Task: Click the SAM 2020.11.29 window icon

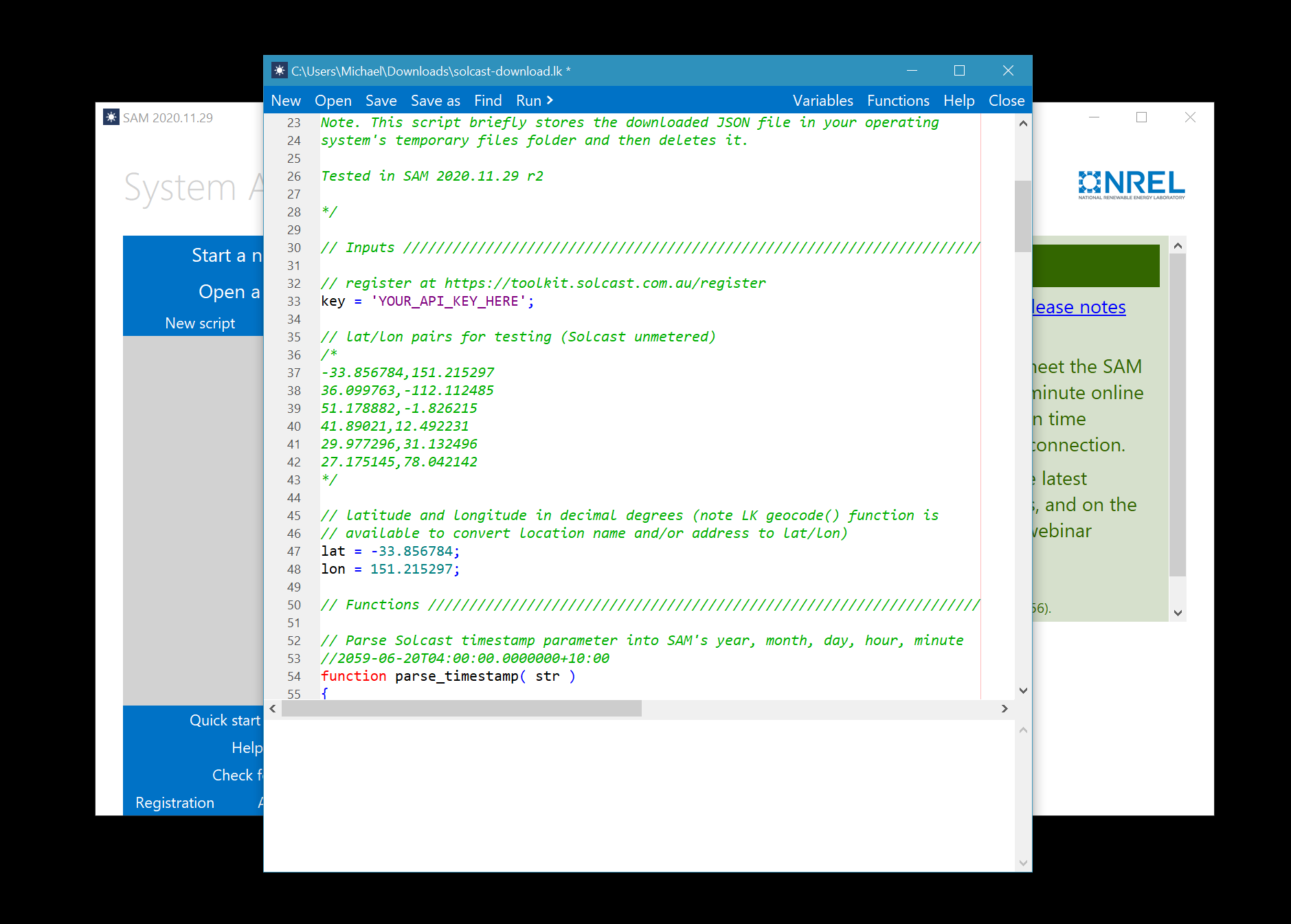Action: 111,117
